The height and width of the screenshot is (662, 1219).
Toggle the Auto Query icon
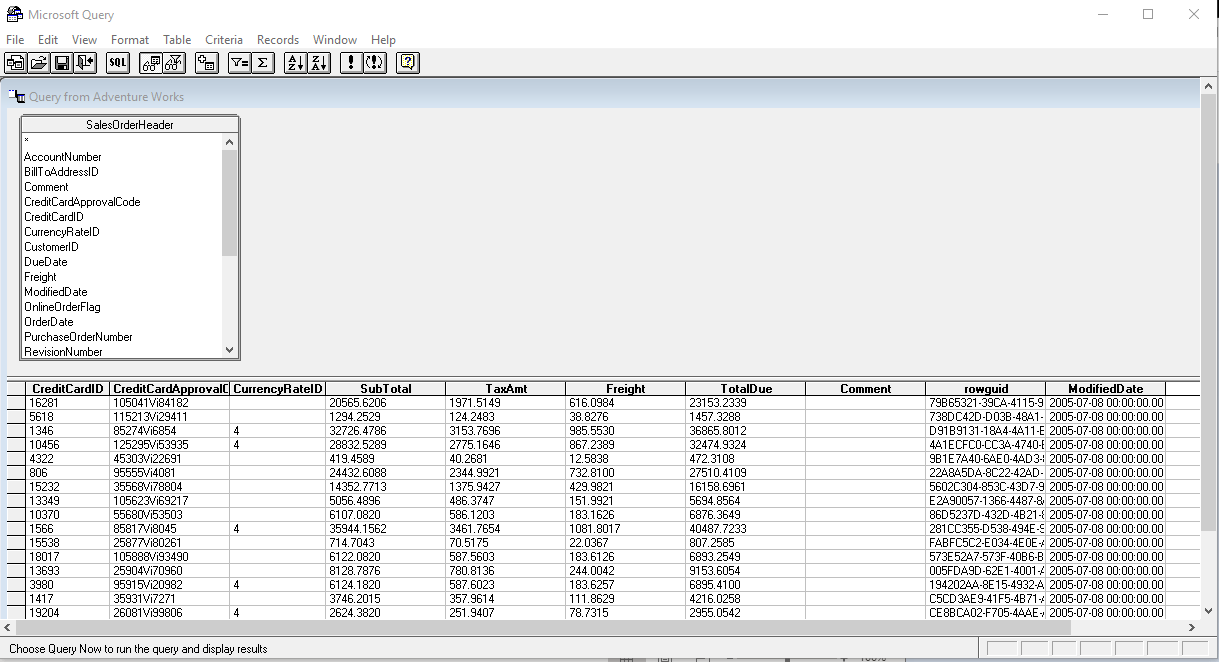pyautogui.click(x=374, y=62)
